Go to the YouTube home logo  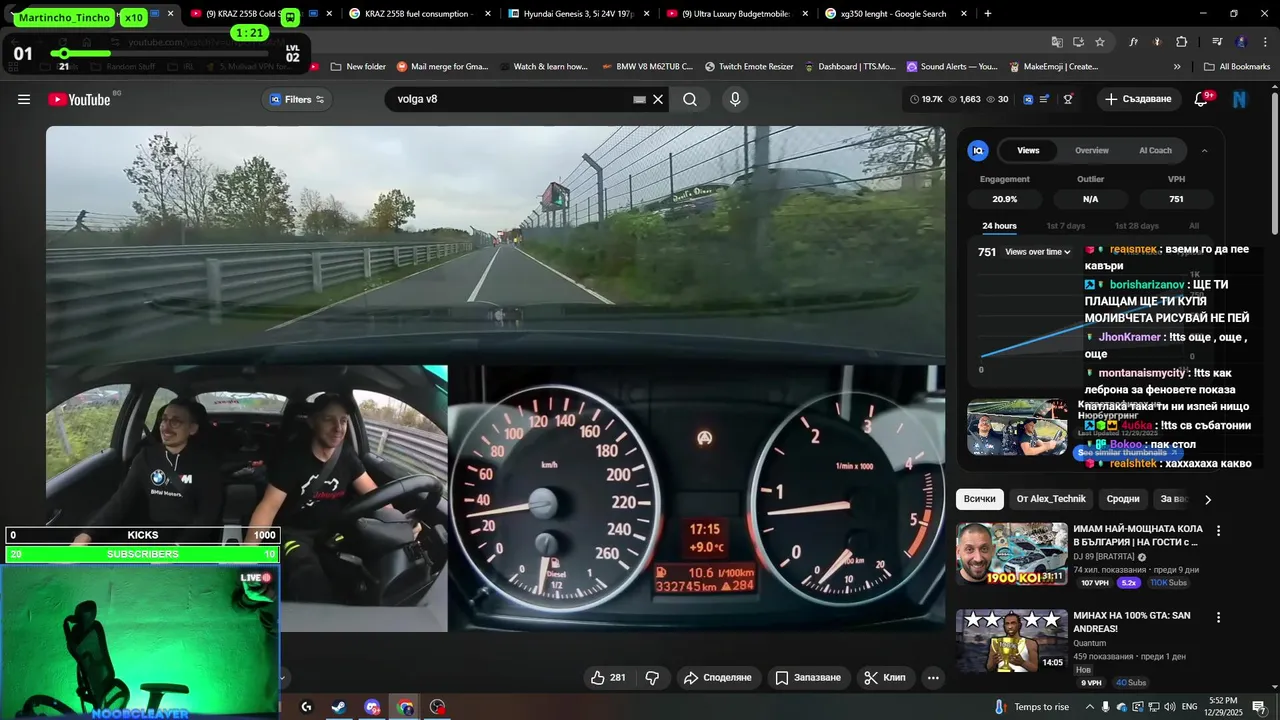tap(79, 99)
